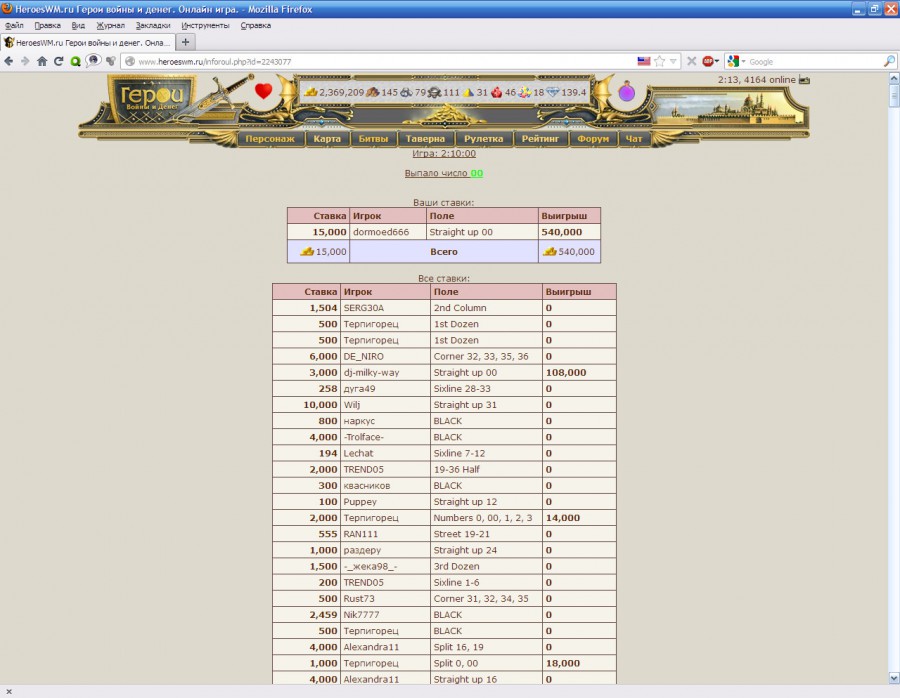Image resolution: width=900 pixels, height=698 pixels.
Task: Reload the page with the refresh icon
Action: pos(59,61)
